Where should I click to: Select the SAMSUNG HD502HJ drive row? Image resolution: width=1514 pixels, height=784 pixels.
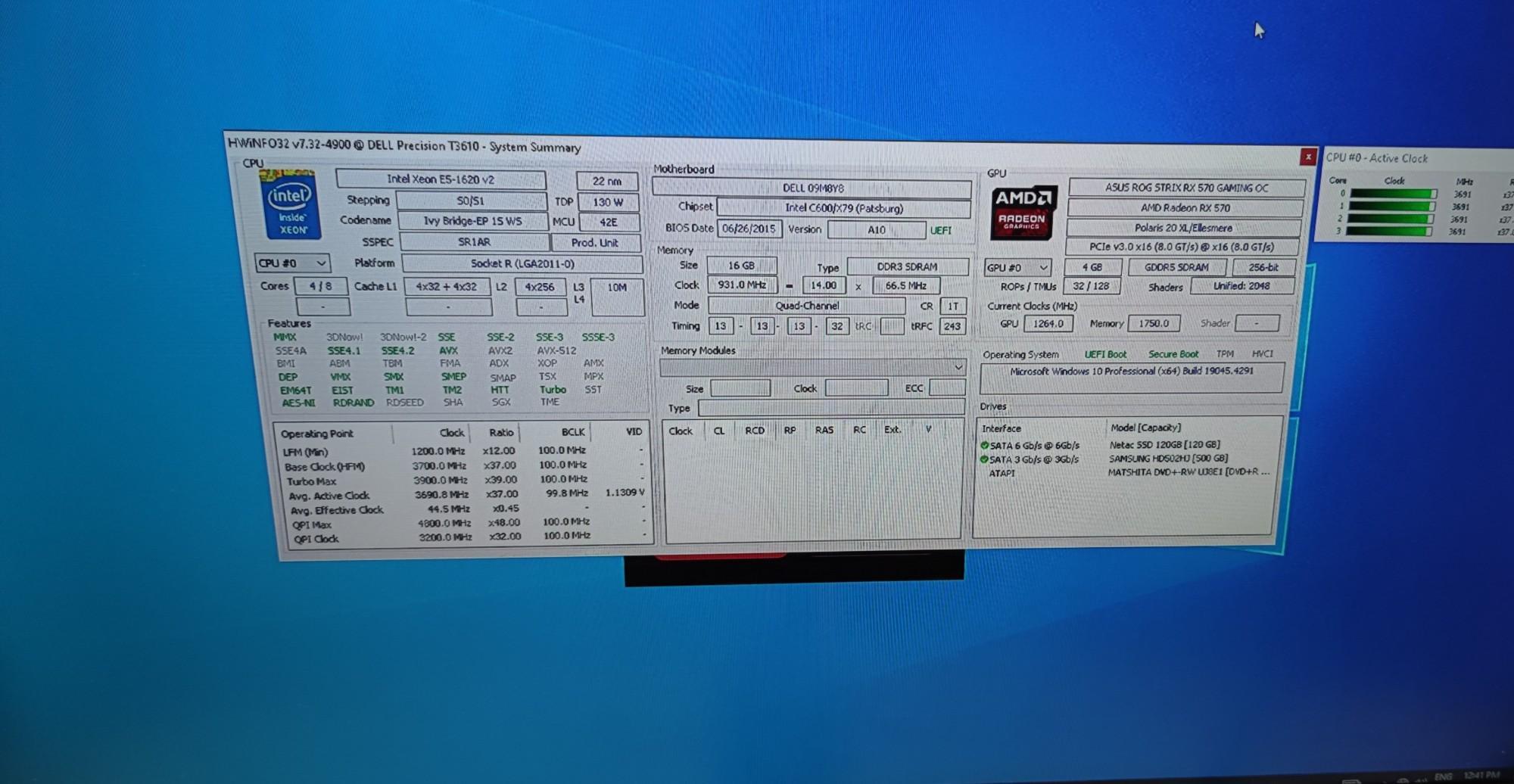pos(1126,459)
